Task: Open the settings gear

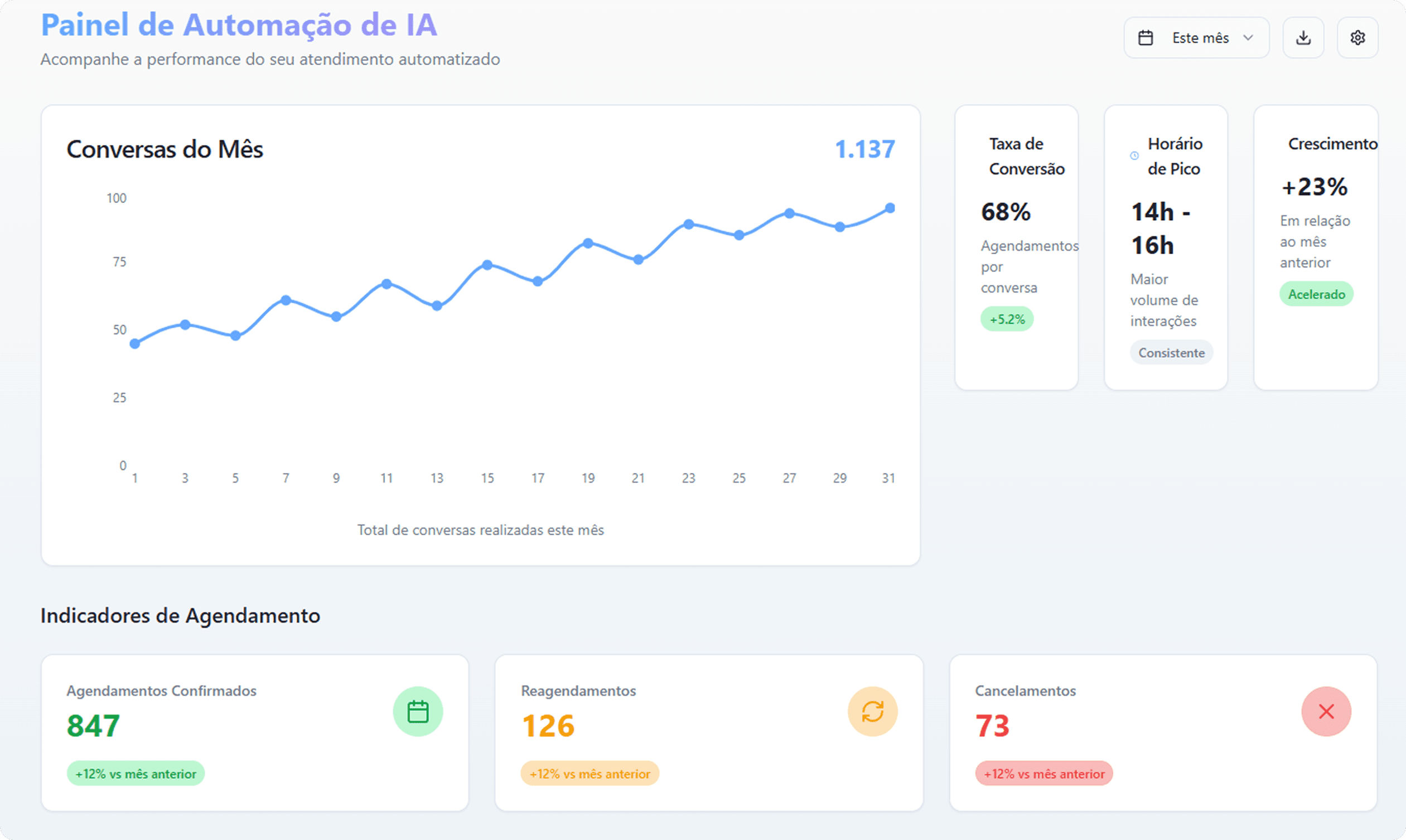Action: tap(1357, 37)
